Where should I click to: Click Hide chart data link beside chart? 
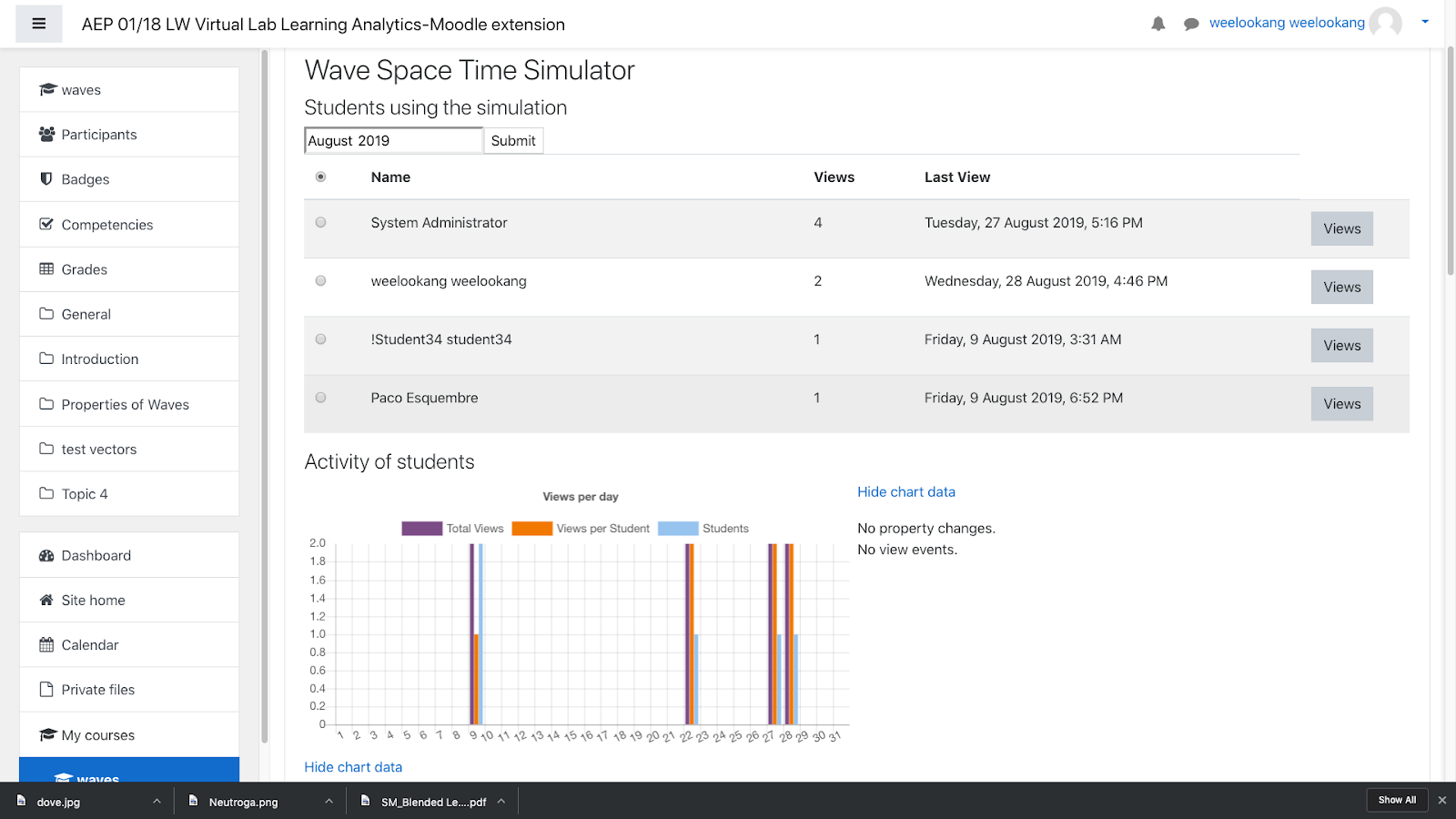point(905,491)
